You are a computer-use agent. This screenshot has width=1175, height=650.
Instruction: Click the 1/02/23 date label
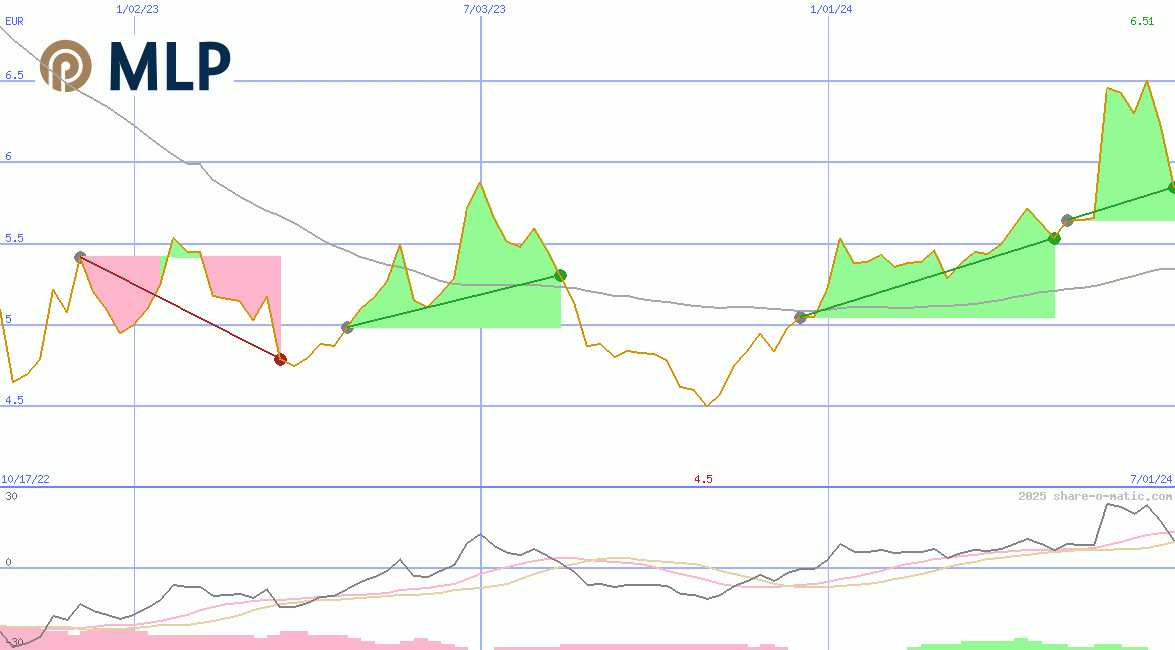click(136, 9)
